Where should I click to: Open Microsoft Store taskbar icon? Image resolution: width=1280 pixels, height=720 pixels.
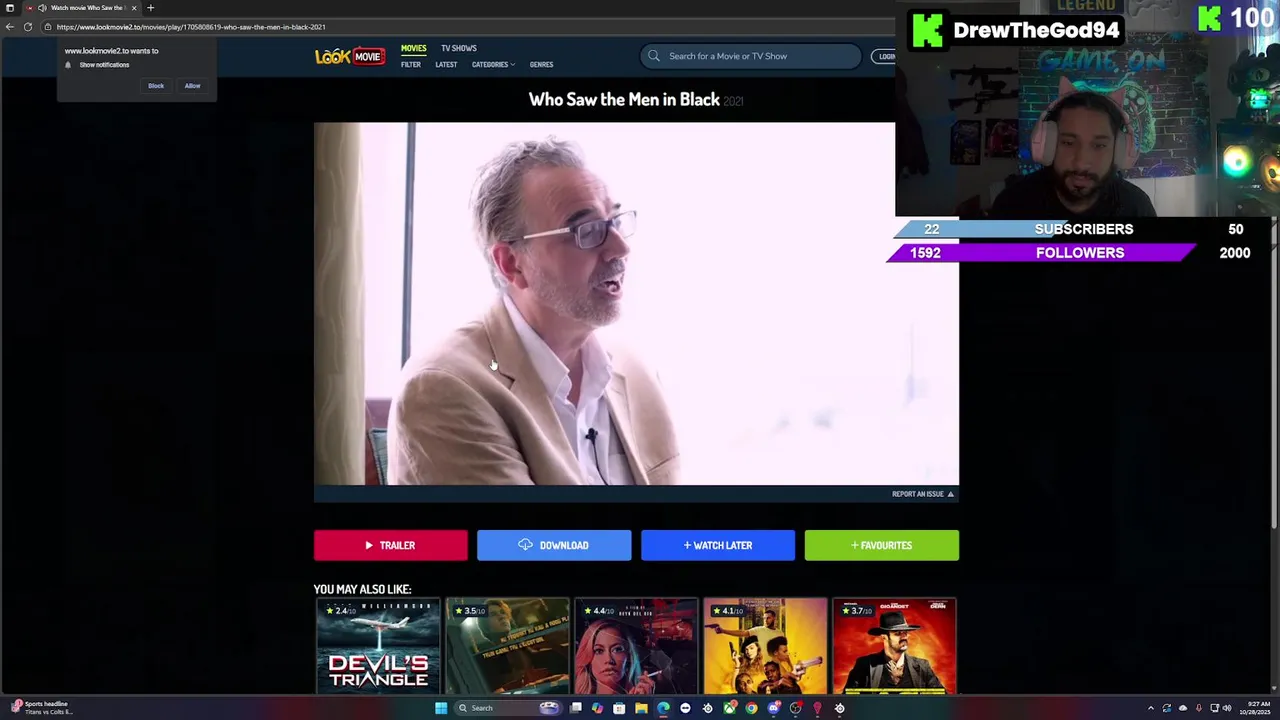click(619, 708)
